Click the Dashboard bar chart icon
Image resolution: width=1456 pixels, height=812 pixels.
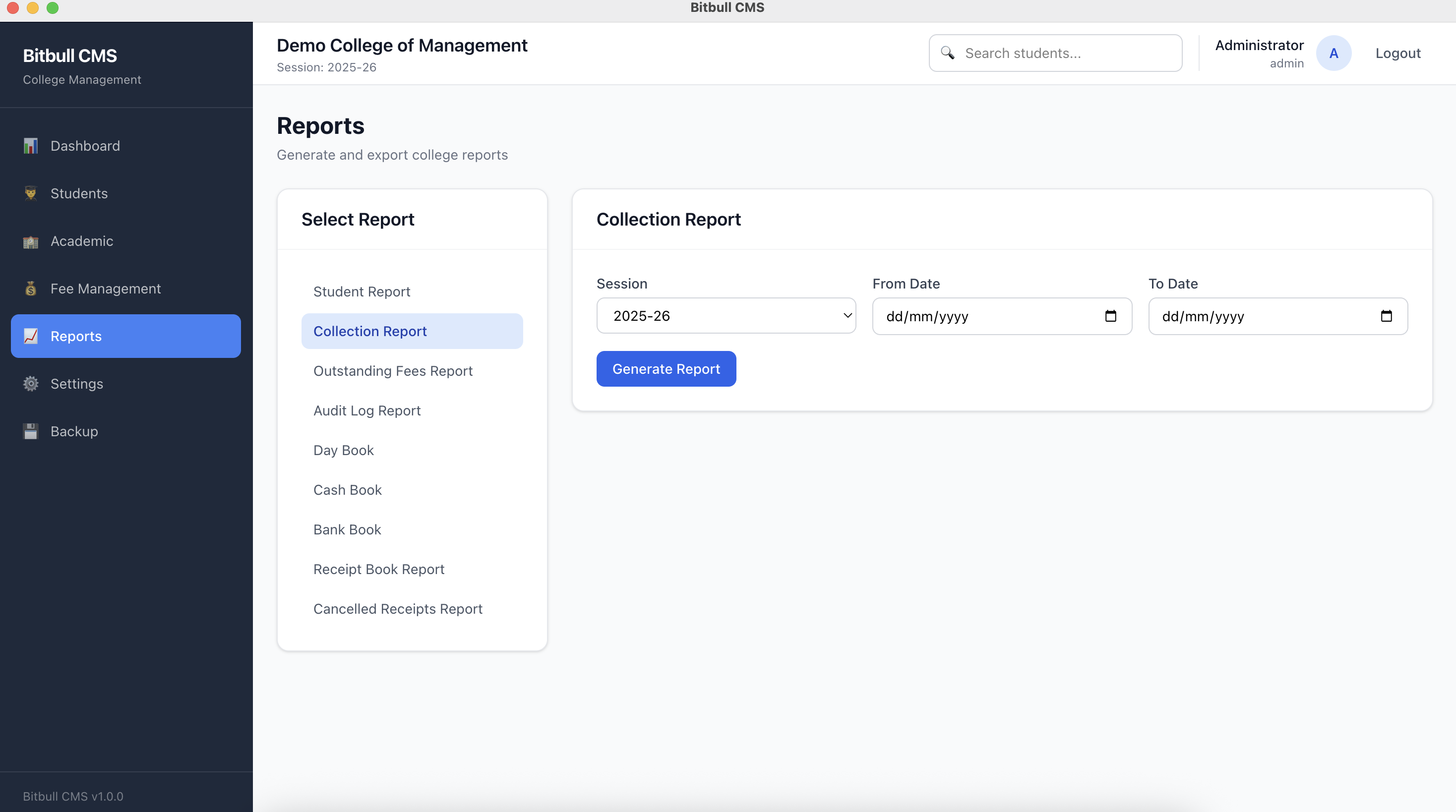[31, 146]
